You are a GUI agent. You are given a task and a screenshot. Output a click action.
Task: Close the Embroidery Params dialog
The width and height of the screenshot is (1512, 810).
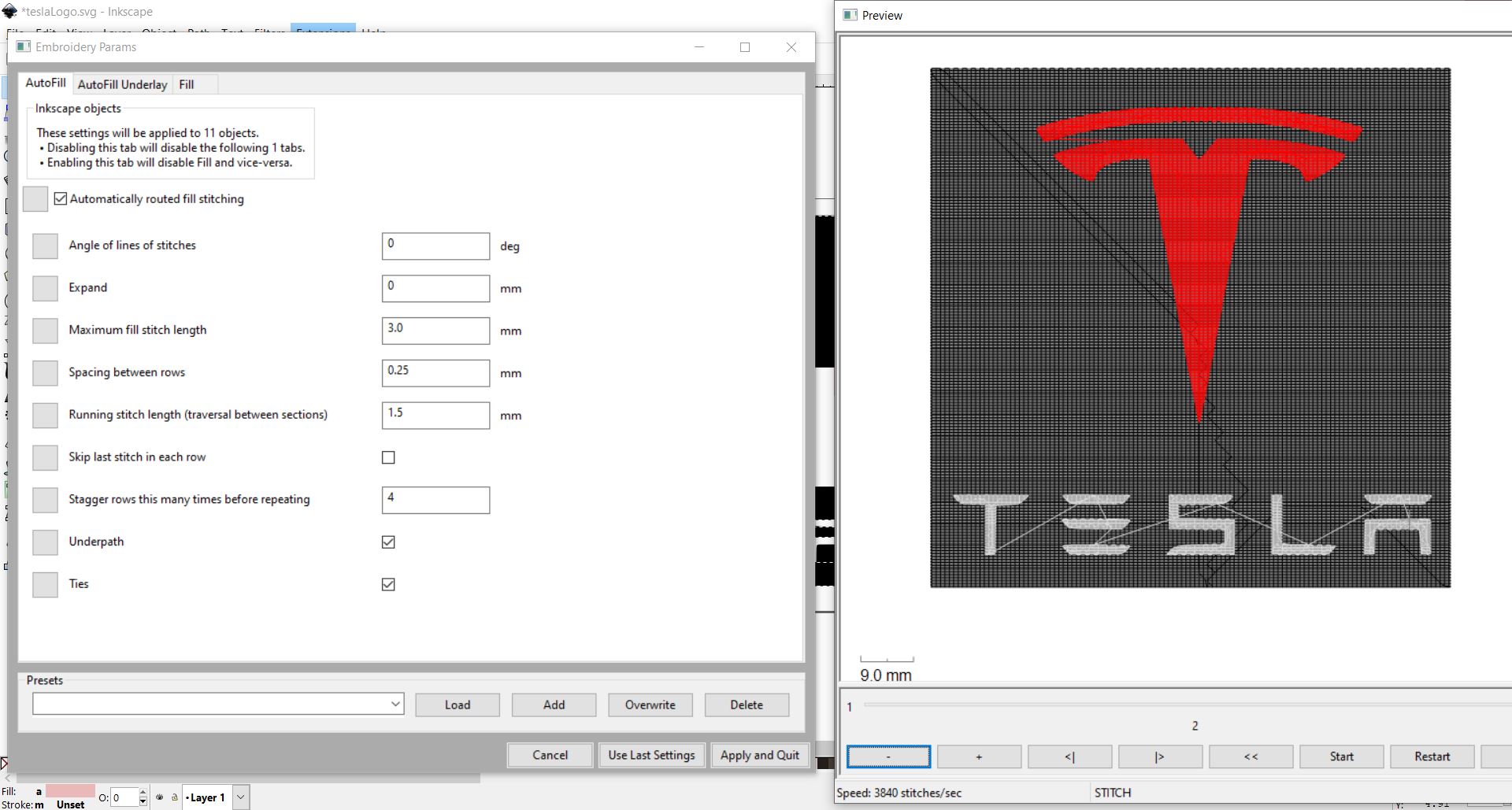pyautogui.click(x=791, y=47)
